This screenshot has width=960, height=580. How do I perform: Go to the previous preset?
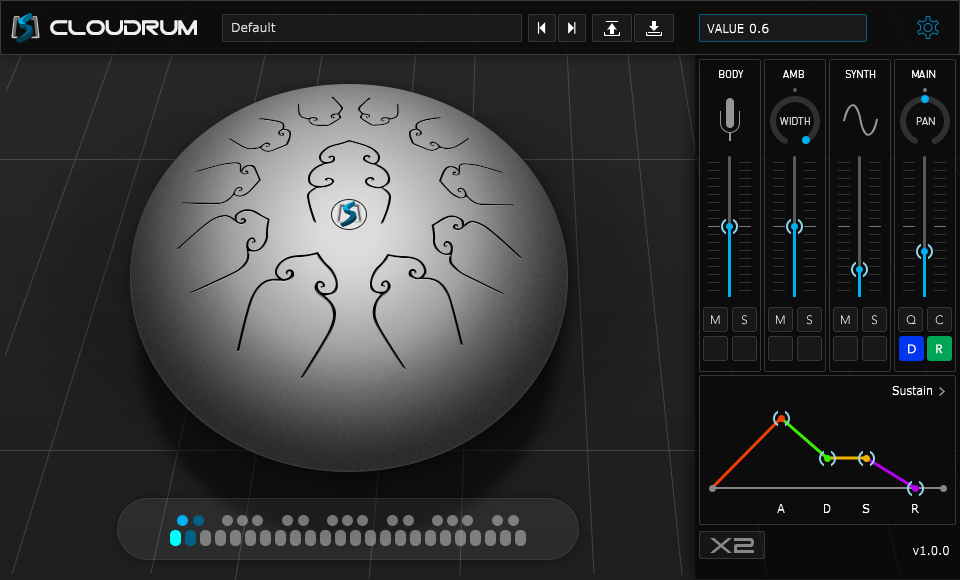click(541, 27)
